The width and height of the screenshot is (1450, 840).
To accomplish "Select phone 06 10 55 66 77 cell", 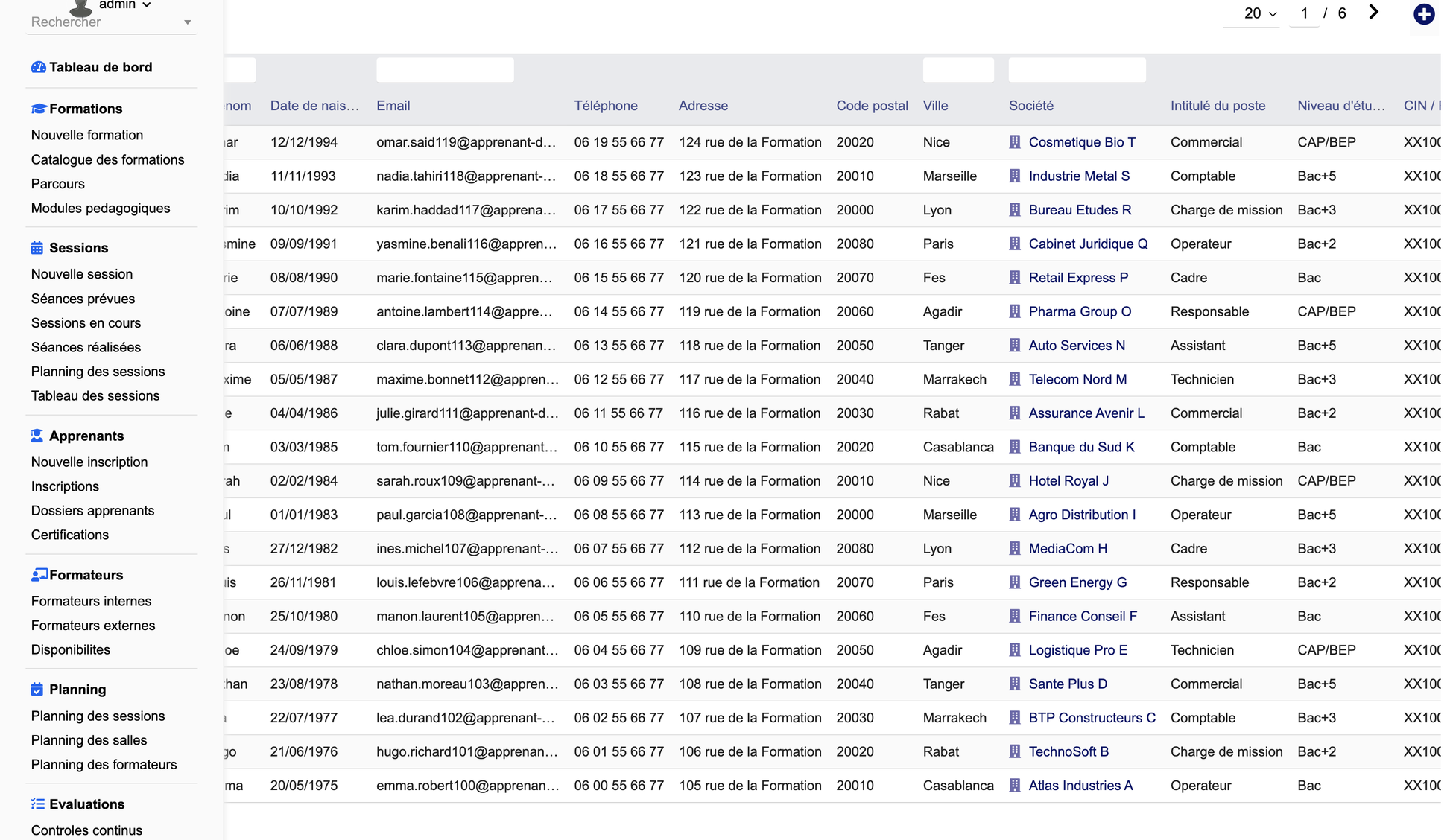I will pyautogui.click(x=618, y=448).
